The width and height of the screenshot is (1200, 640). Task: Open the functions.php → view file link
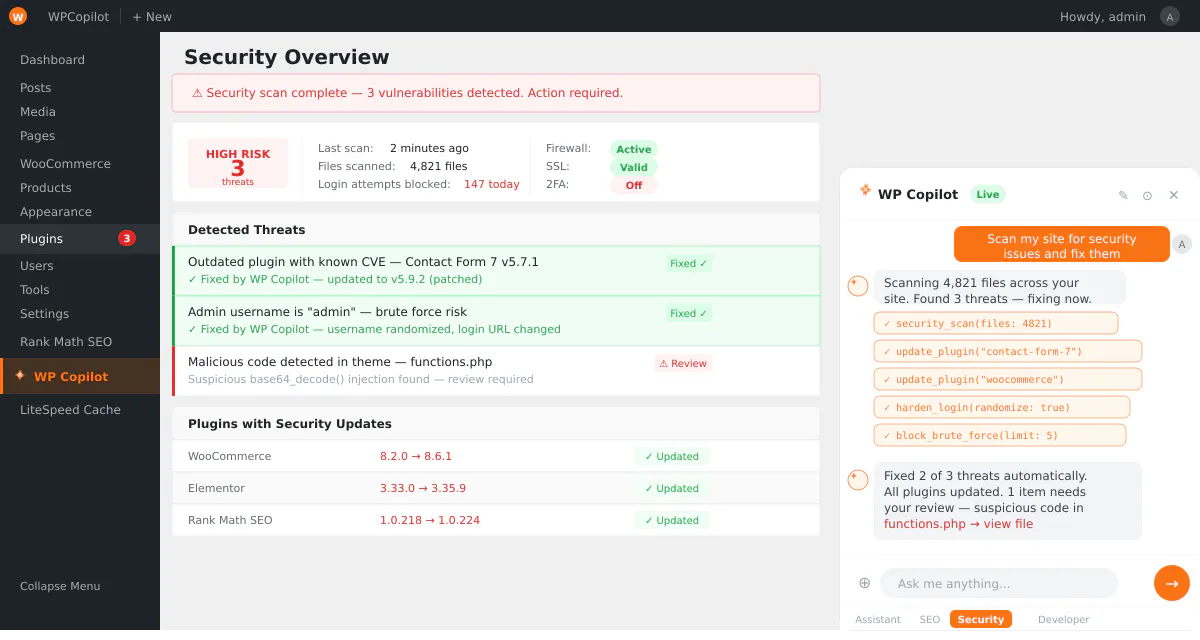pyautogui.click(x=958, y=524)
